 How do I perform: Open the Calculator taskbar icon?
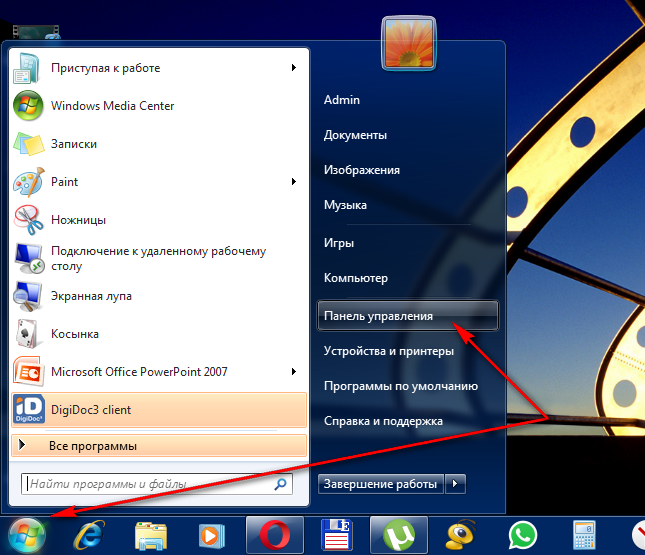tap(584, 535)
